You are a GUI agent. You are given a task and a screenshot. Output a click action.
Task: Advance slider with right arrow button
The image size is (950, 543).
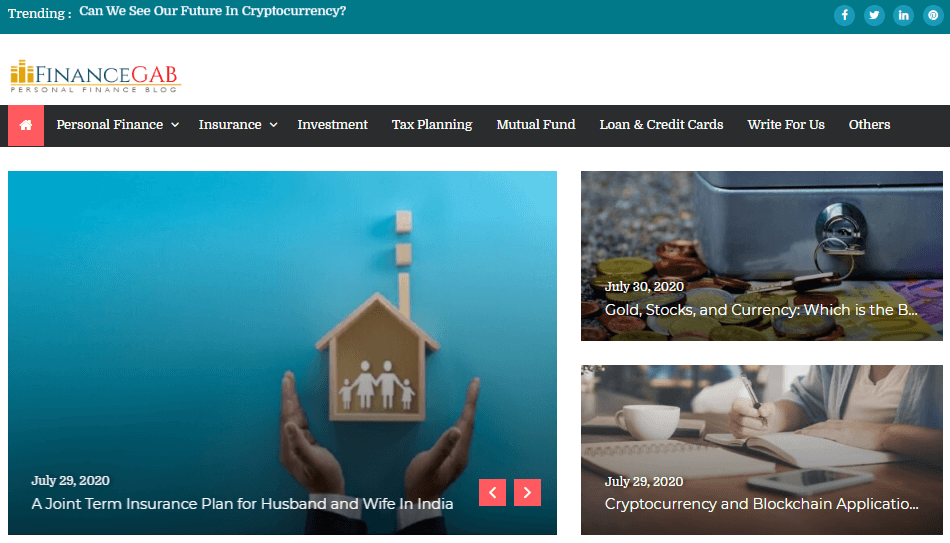(x=527, y=492)
